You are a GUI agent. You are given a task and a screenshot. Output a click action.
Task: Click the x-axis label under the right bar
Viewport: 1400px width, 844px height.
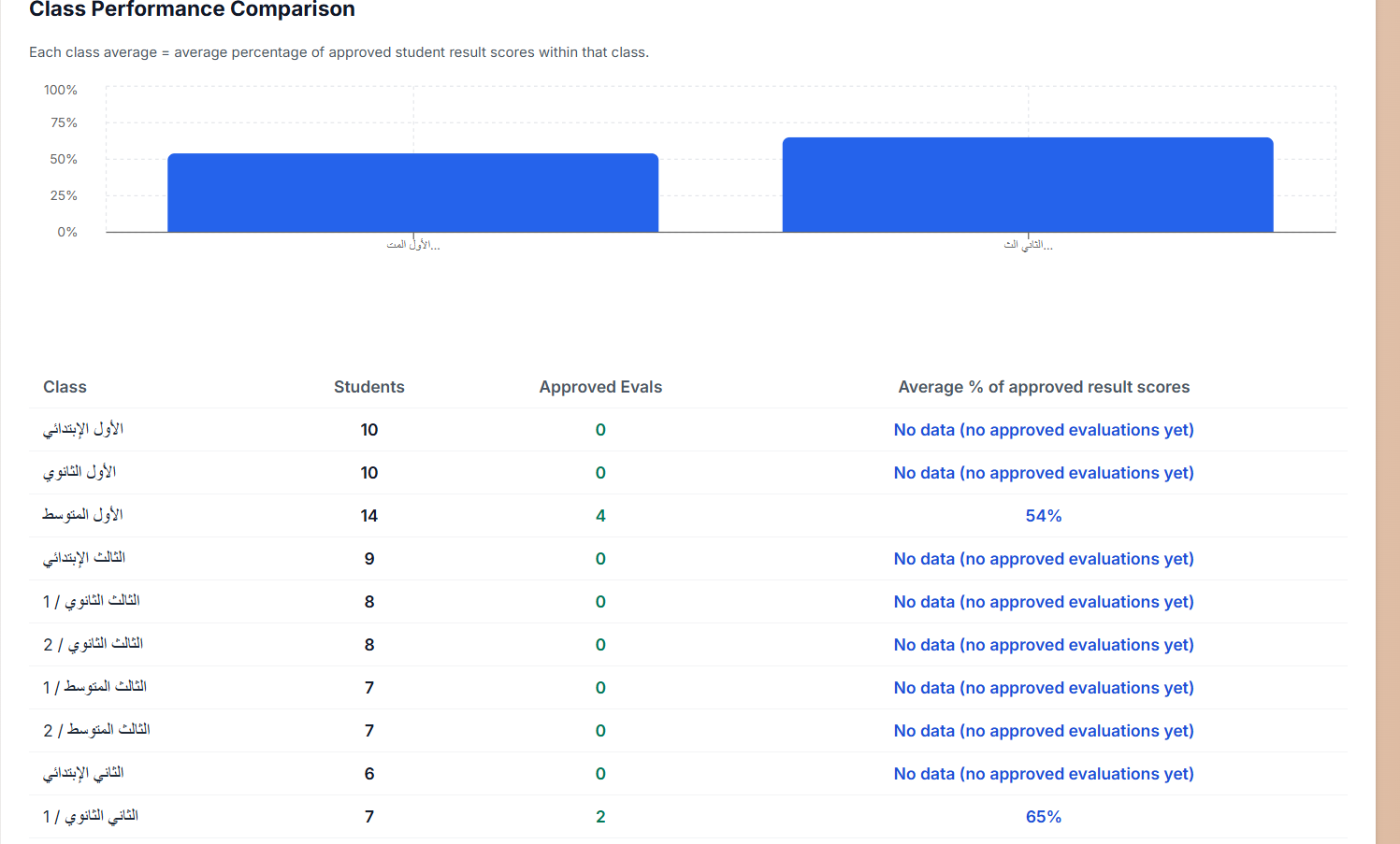click(1028, 244)
